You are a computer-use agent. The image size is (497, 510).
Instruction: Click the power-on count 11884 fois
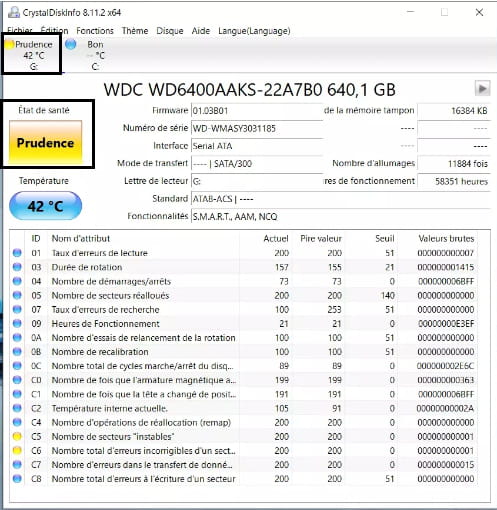(454, 164)
